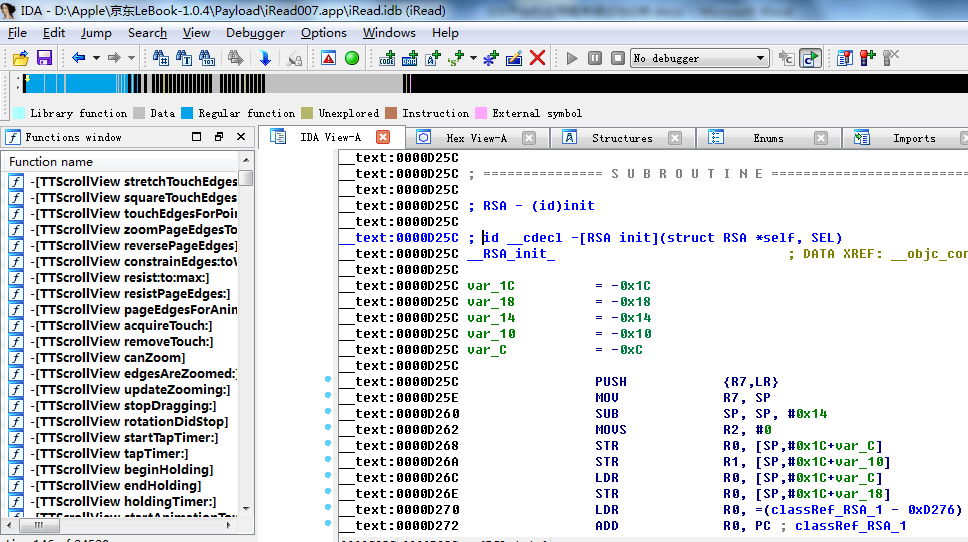Click the red X delete icon
The height and width of the screenshot is (542, 968).
[538, 58]
